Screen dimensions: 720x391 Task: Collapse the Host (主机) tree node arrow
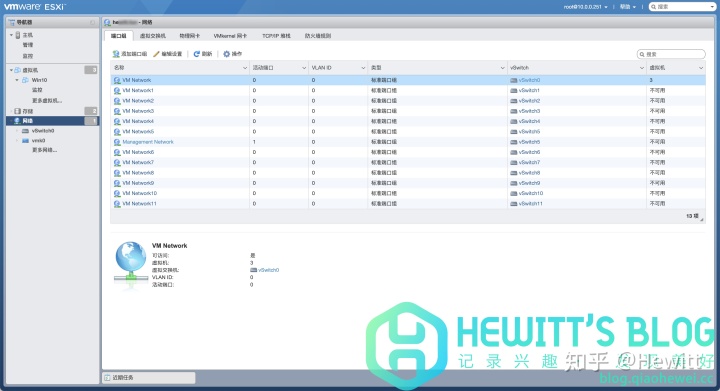tap(11, 35)
